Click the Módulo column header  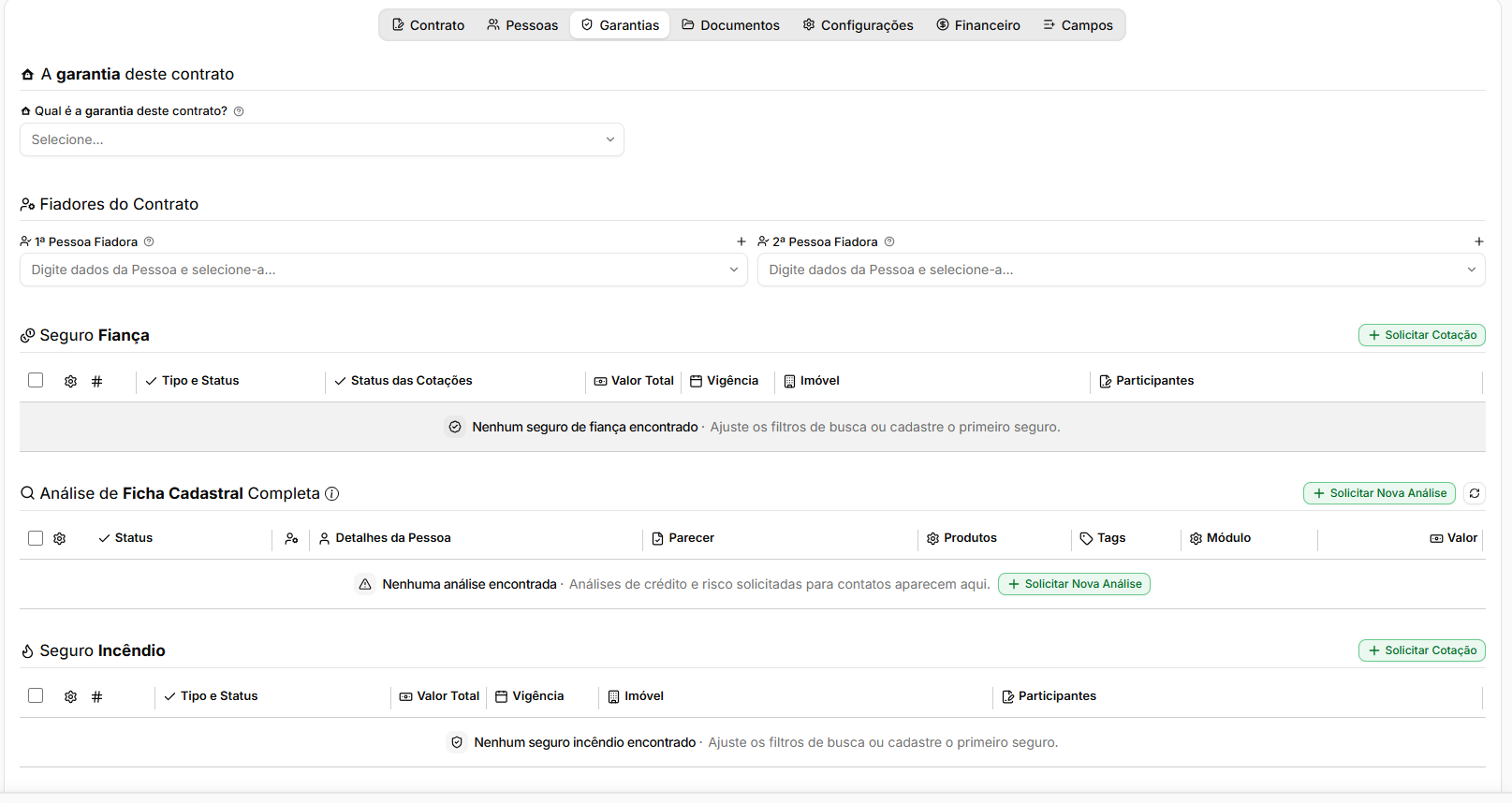[x=1220, y=538]
